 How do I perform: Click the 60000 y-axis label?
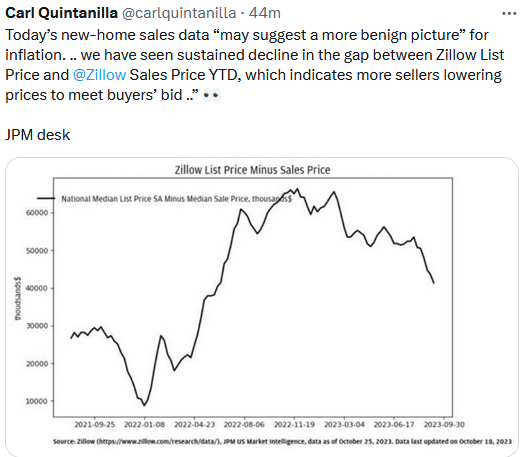click(x=37, y=213)
